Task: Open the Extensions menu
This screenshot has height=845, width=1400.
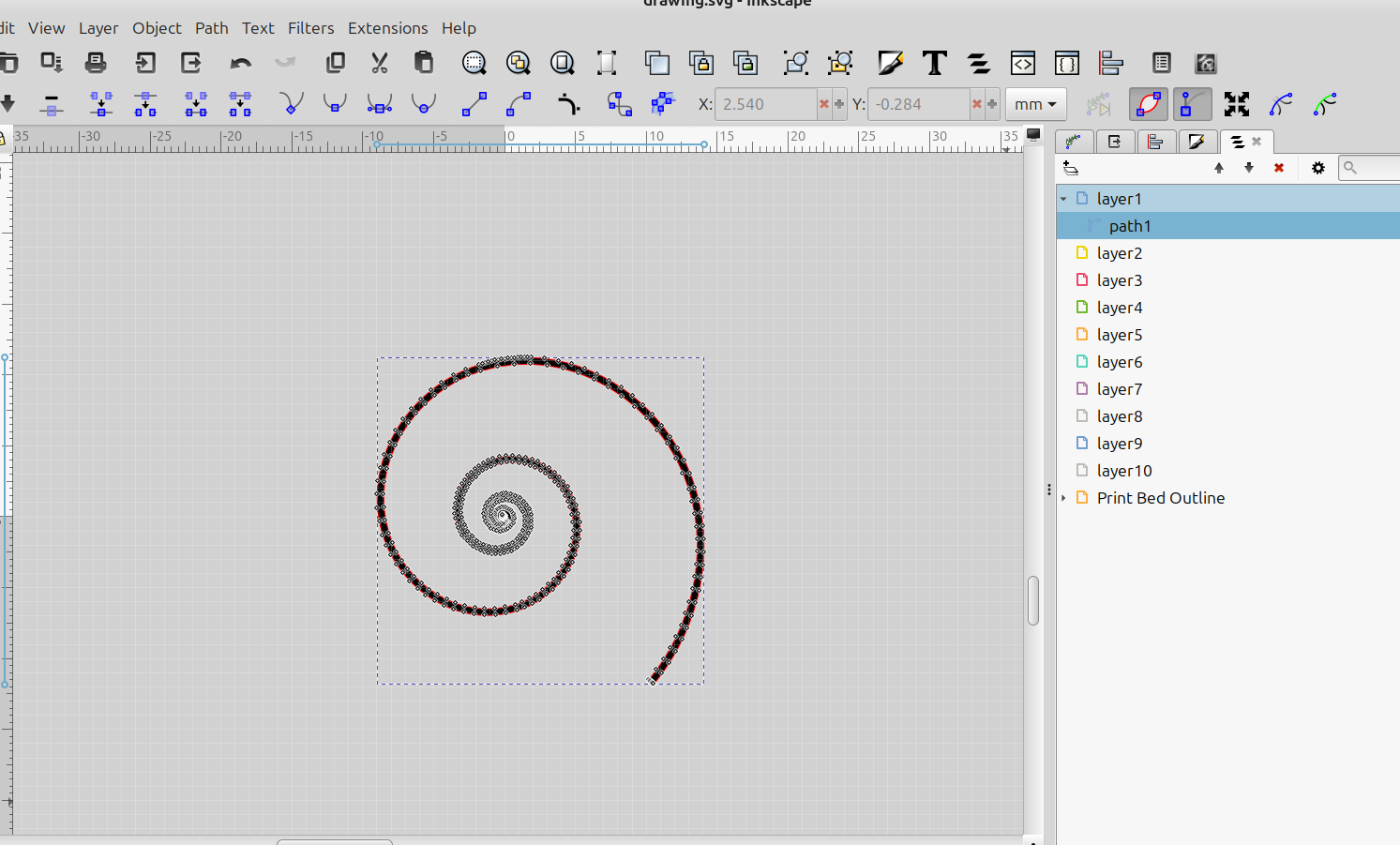Action: [x=387, y=28]
